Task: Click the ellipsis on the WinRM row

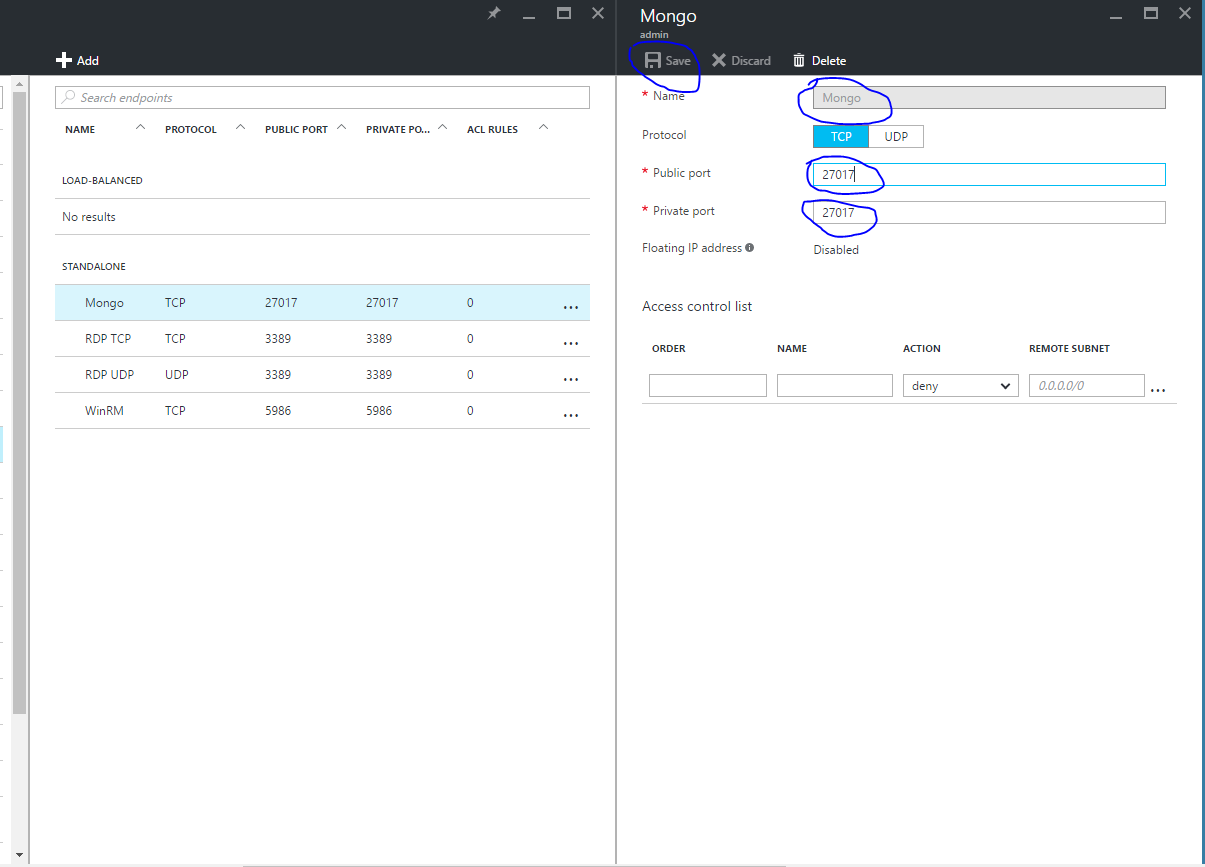Action: [570, 414]
